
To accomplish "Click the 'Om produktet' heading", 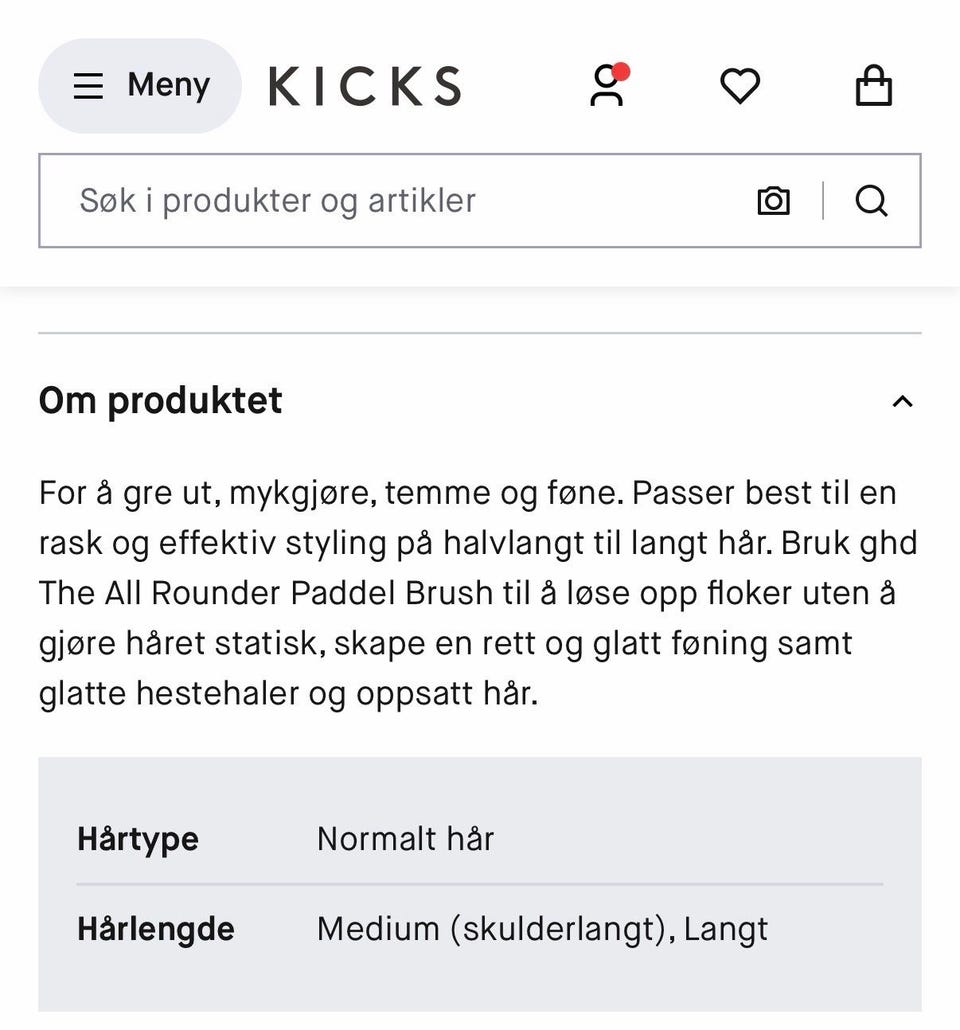I will (161, 401).
